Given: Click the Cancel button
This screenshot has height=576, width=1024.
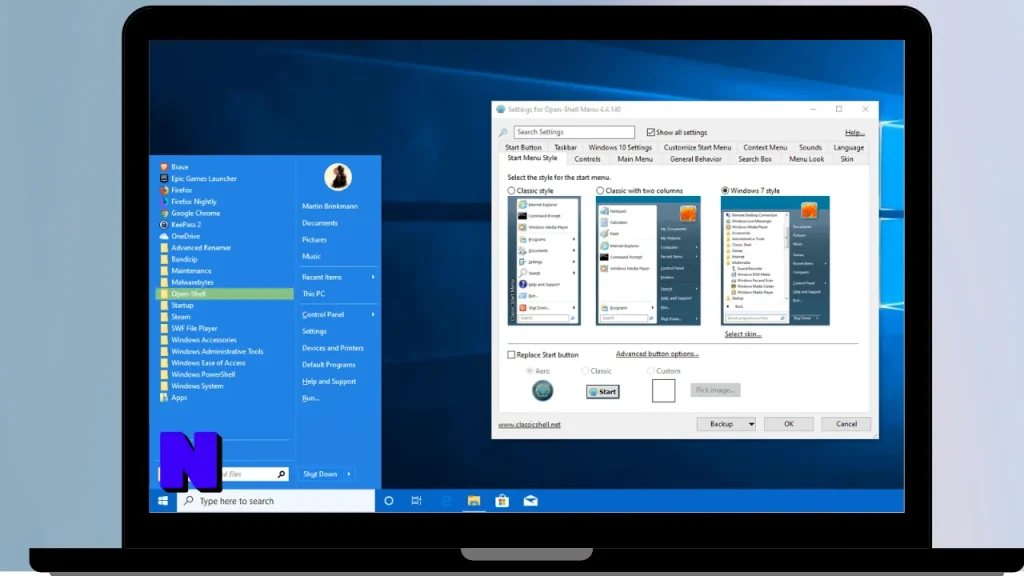Looking at the screenshot, I should point(846,424).
